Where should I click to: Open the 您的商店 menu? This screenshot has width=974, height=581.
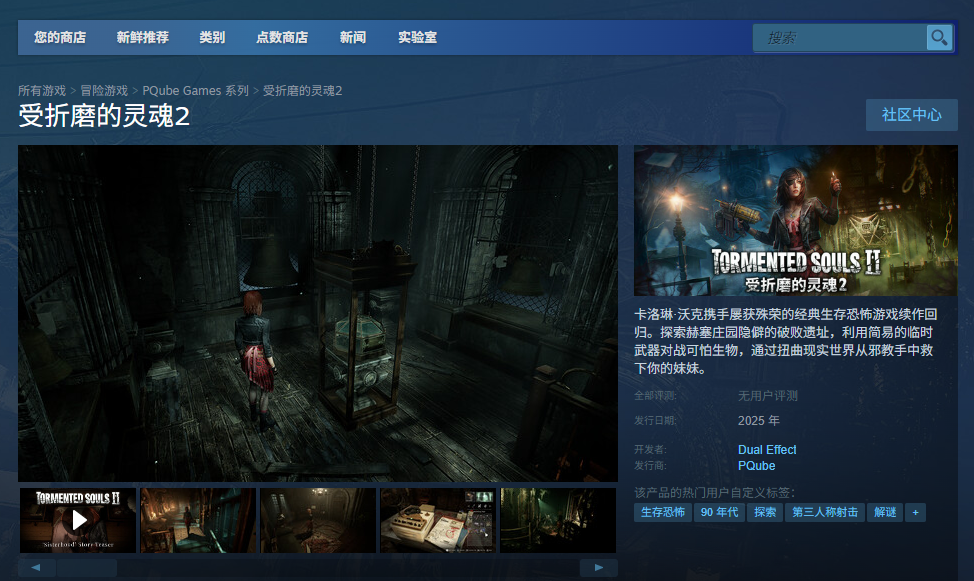[60, 37]
